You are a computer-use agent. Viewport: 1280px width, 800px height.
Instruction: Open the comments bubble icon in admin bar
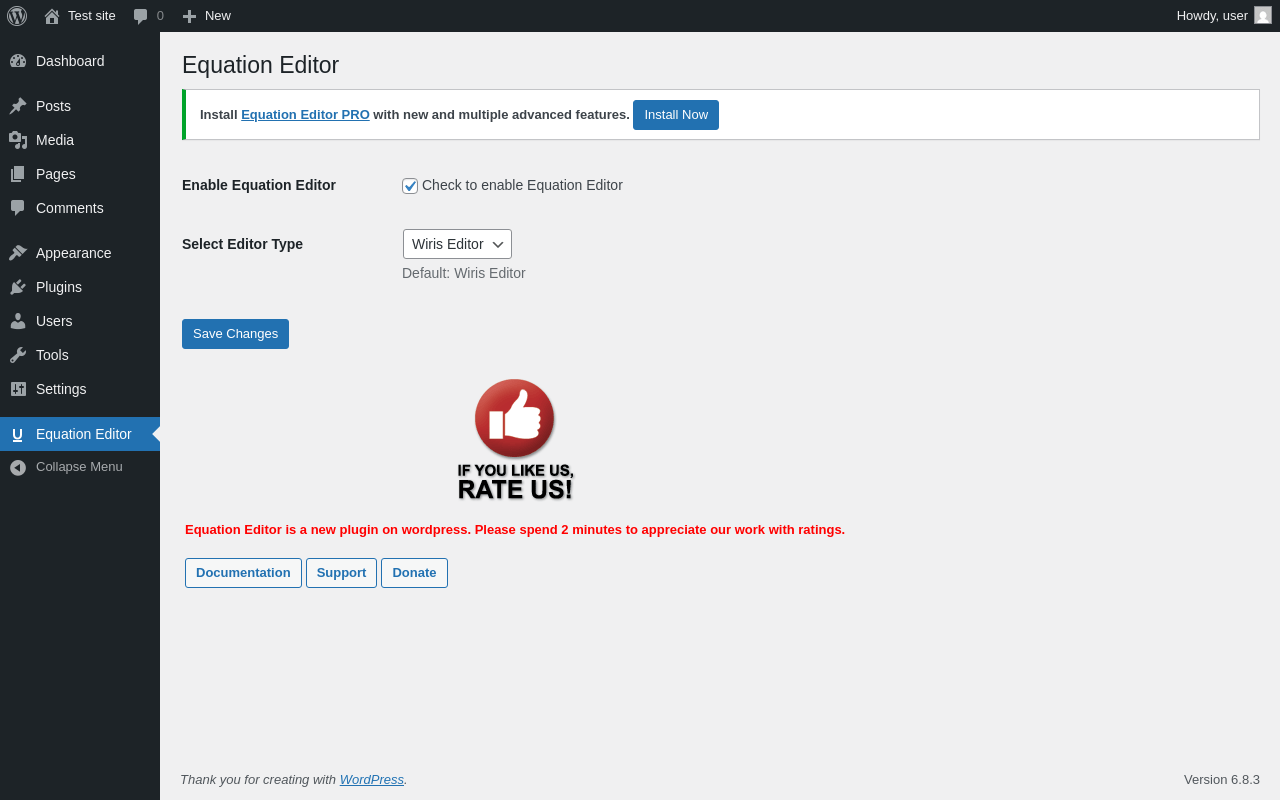tap(141, 16)
